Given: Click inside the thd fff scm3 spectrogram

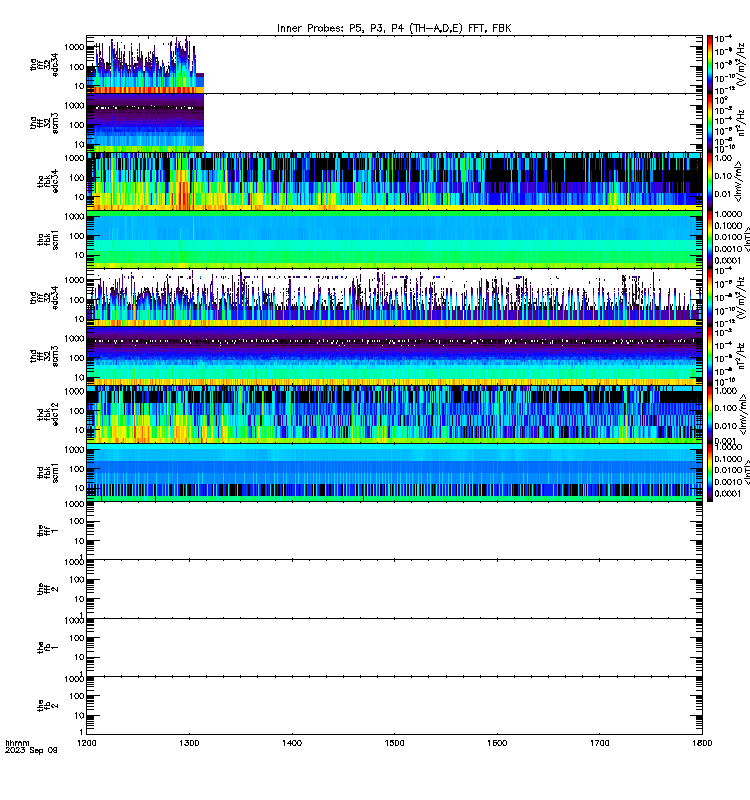Looking at the screenshot, I should coord(394,356).
